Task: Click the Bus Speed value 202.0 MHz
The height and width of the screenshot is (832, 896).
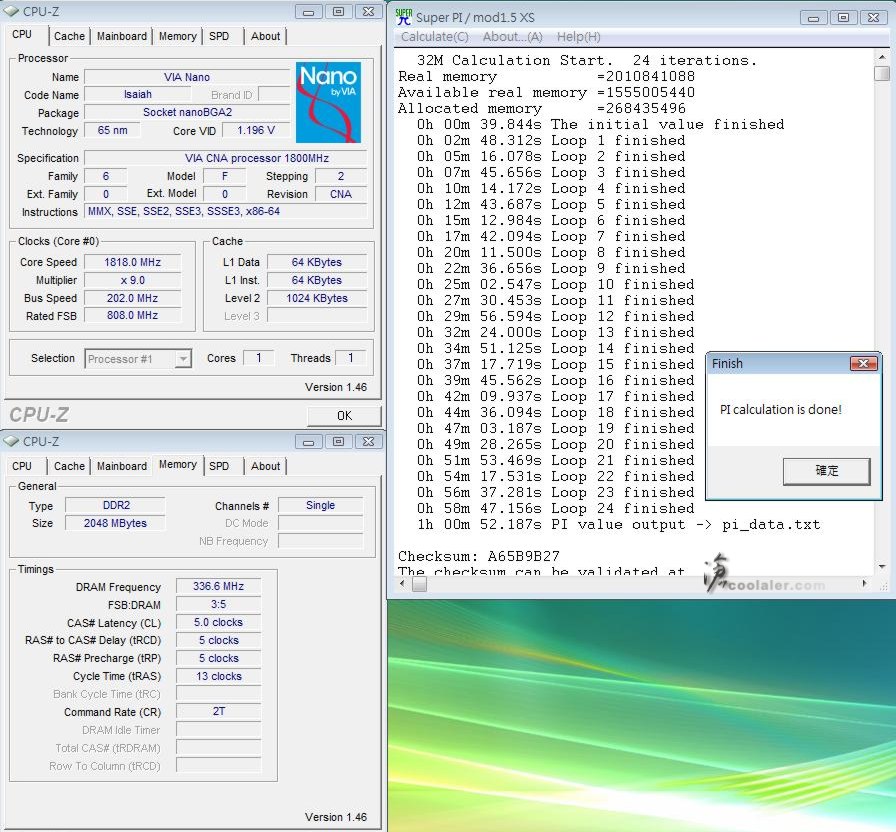Action: (132, 298)
